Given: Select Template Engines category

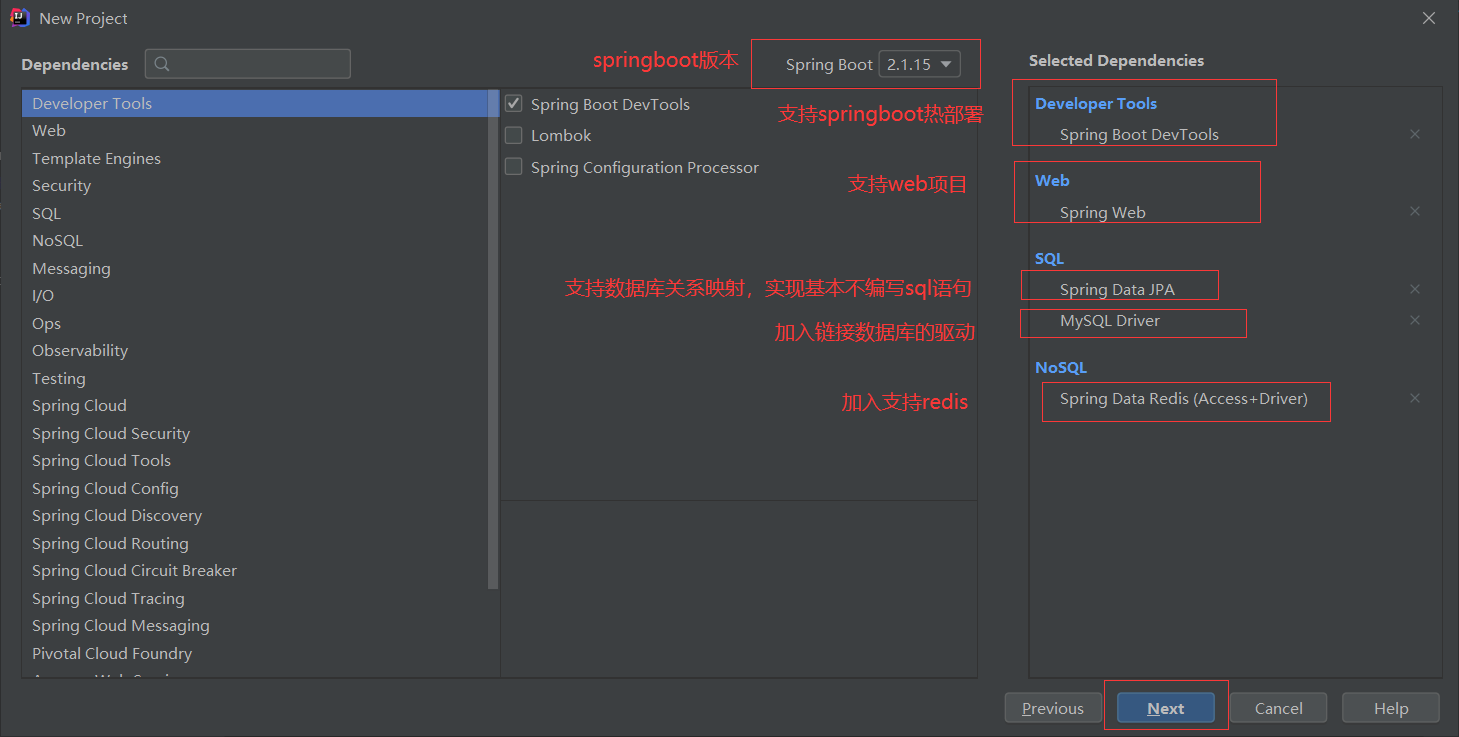Looking at the screenshot, I should pyautogui.click(x=255, y=158).
